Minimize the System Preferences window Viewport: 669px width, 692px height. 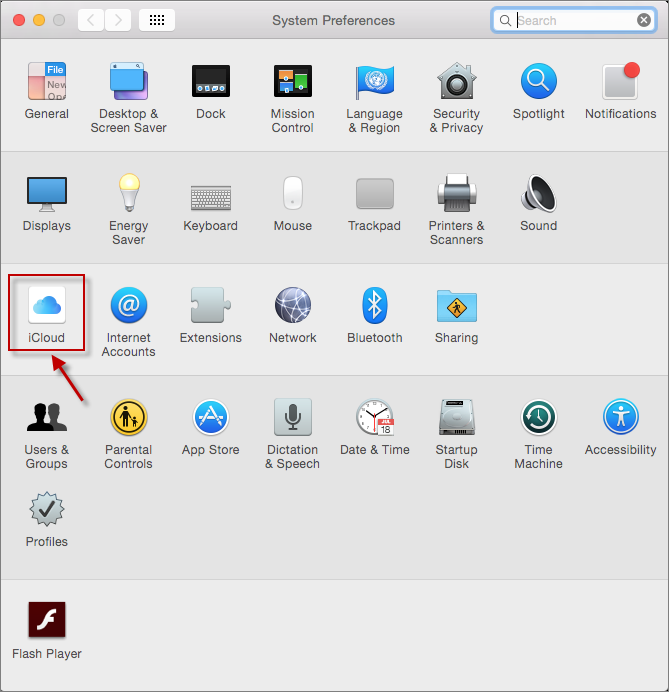(39, 20)
